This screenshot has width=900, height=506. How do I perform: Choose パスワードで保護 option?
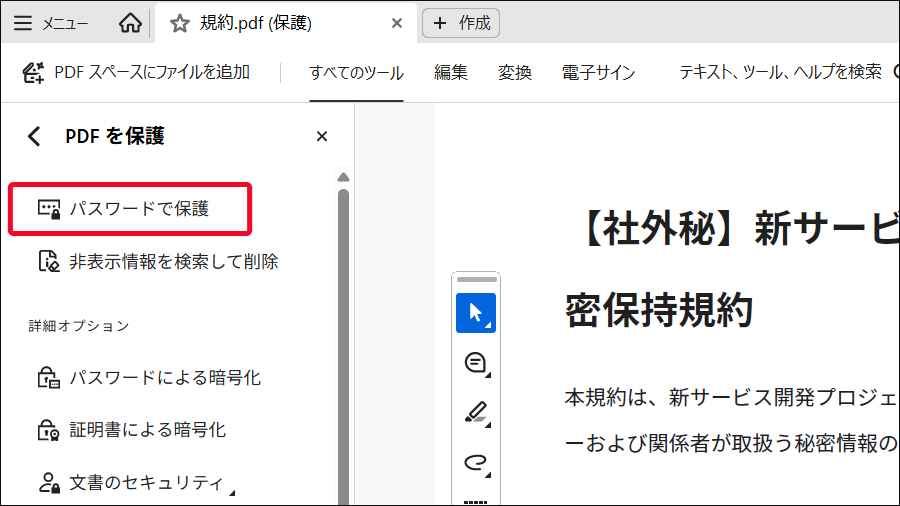point(130,209)
